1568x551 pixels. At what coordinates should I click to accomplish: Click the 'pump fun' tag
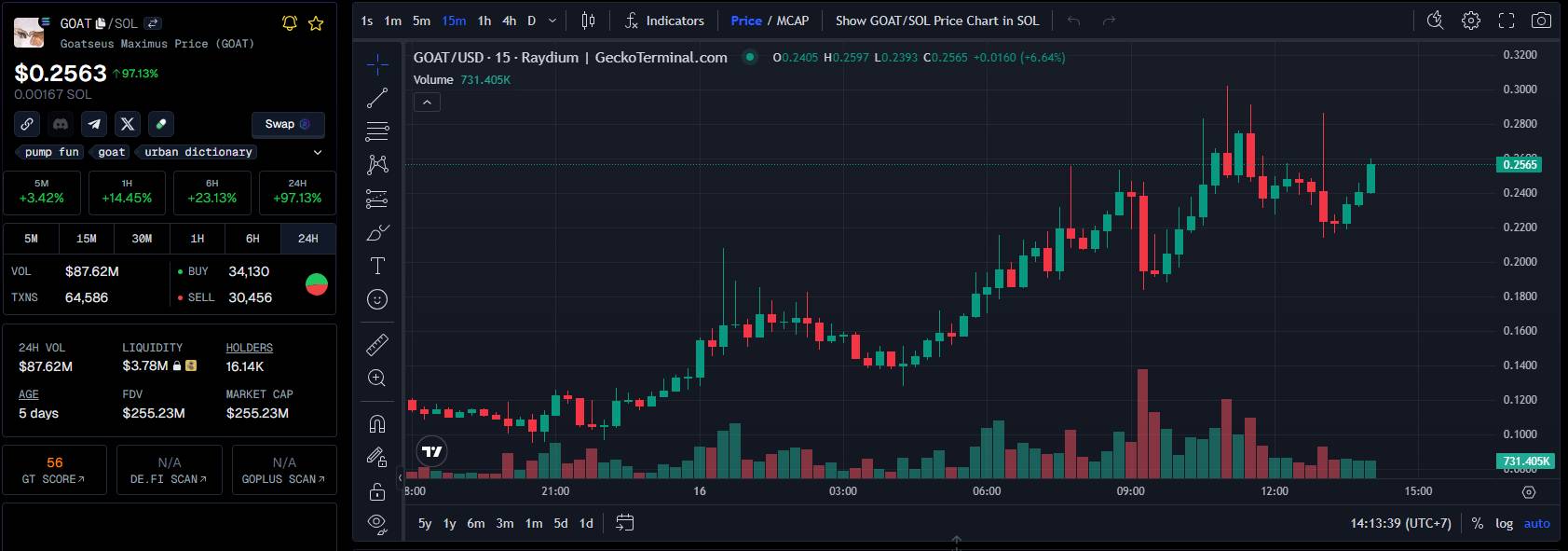click(x=51, y=152)
